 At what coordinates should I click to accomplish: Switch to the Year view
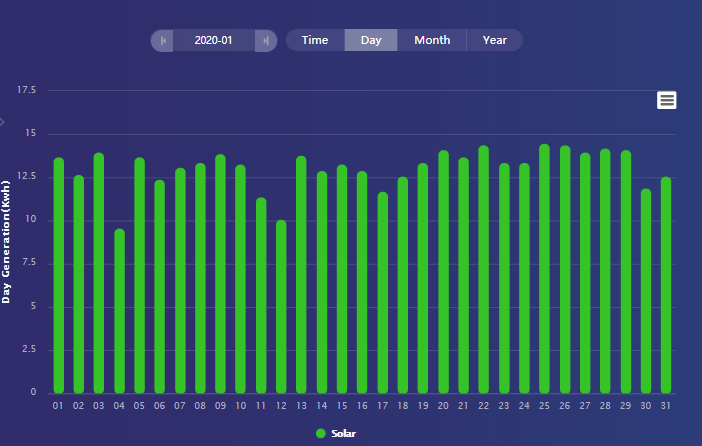click(x=494, y=40)
